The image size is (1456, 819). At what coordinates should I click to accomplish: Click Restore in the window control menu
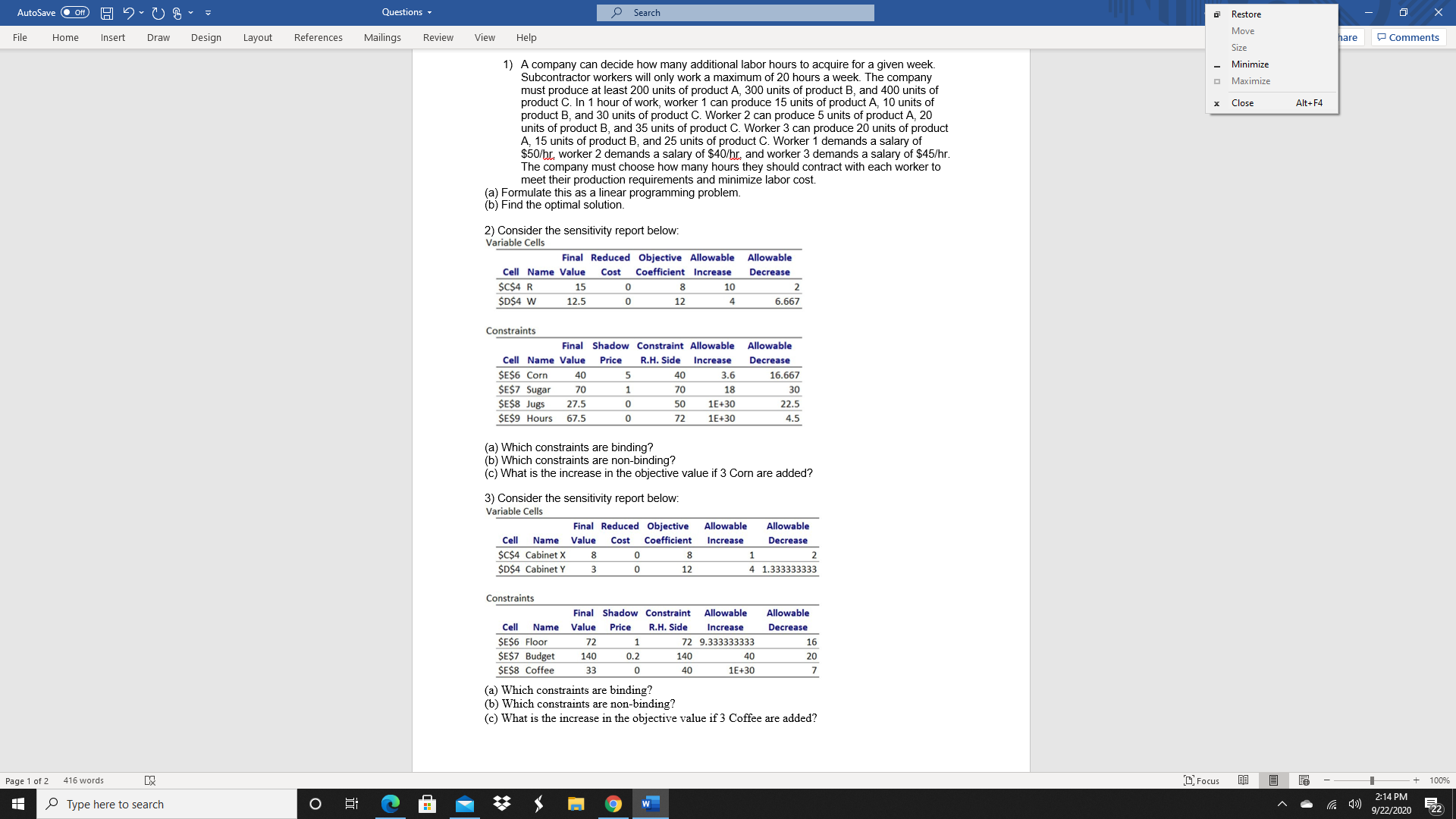point(1246,14)
